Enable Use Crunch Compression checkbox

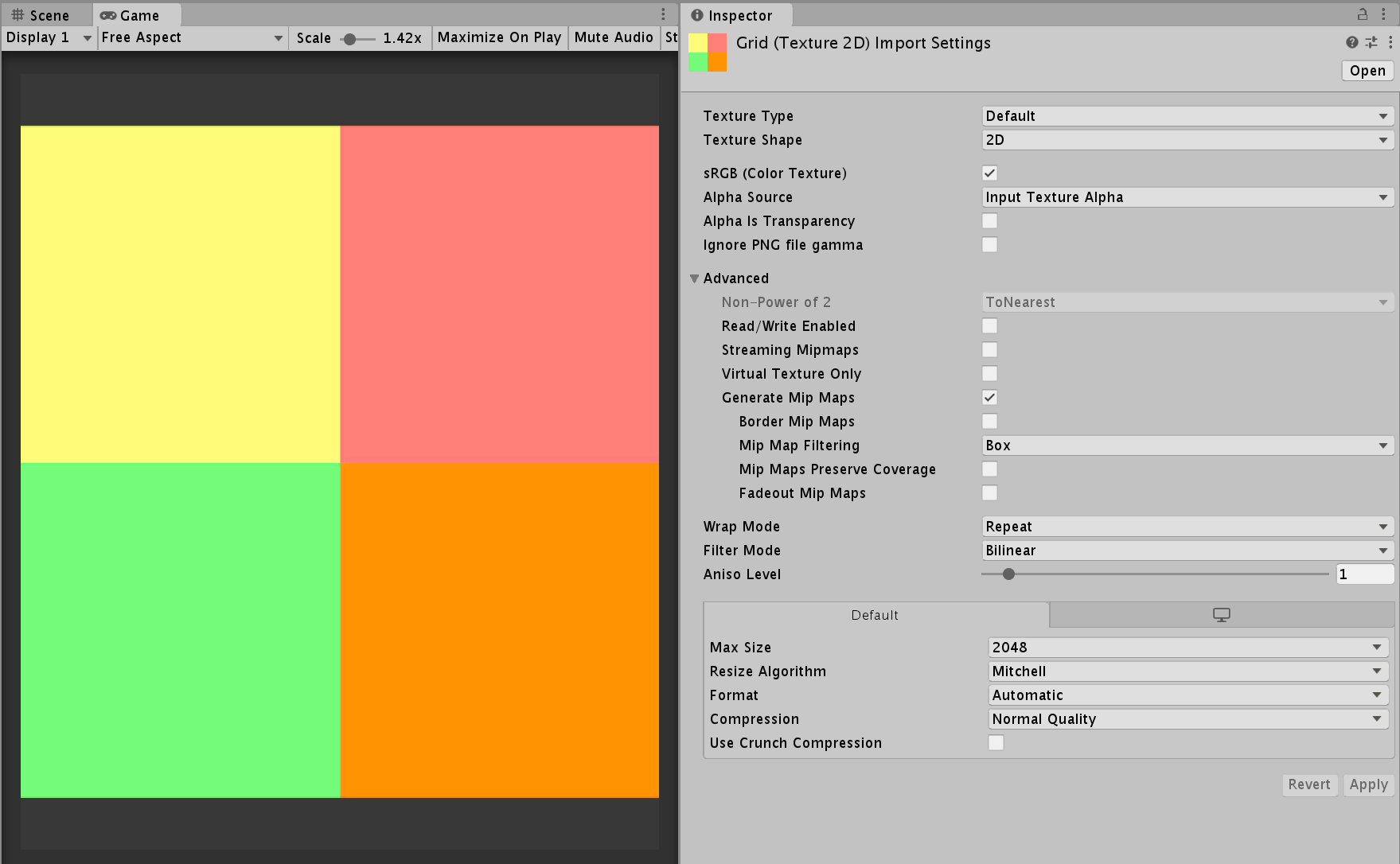tap(996, 743)
